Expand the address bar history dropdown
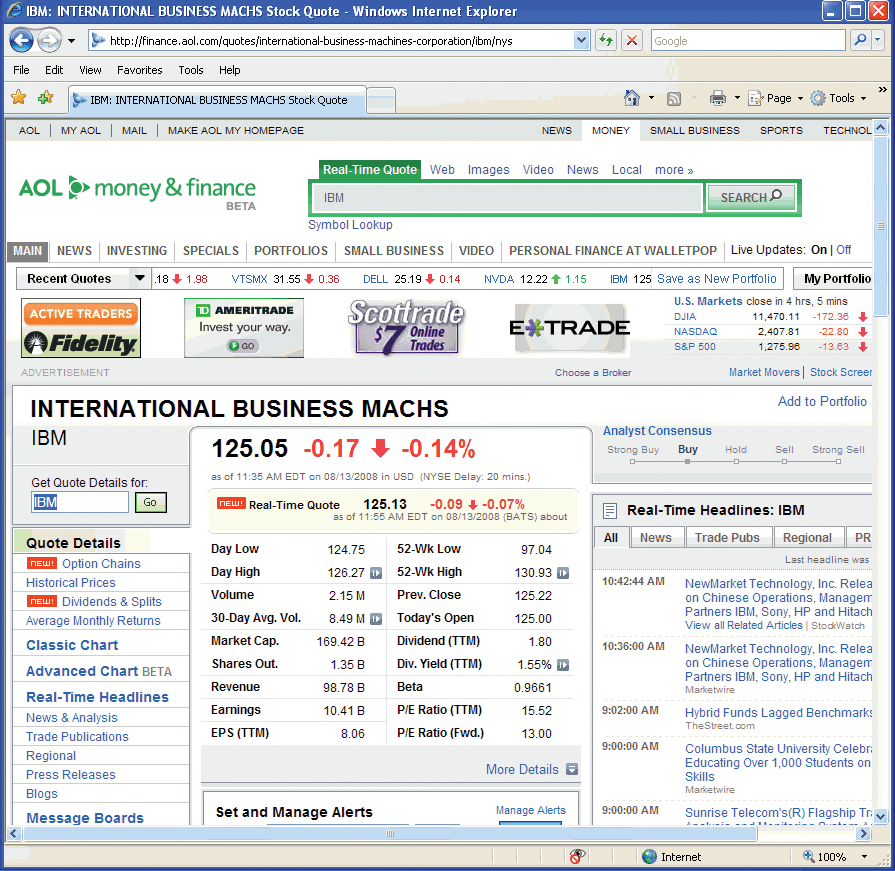 coord(580,41)
